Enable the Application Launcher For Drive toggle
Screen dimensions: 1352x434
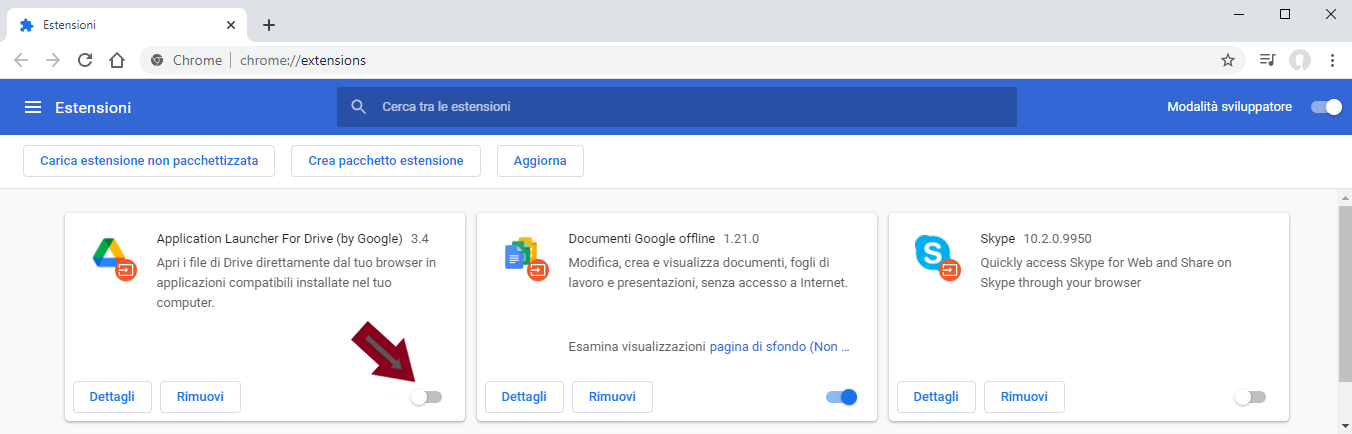pos(426,397)
